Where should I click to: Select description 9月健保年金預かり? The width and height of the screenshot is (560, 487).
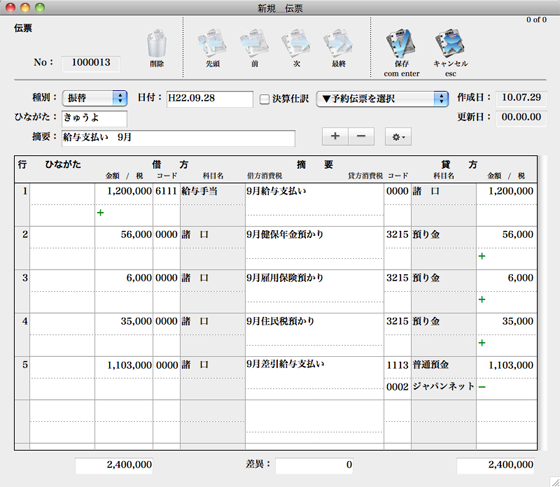pos(285,235)
